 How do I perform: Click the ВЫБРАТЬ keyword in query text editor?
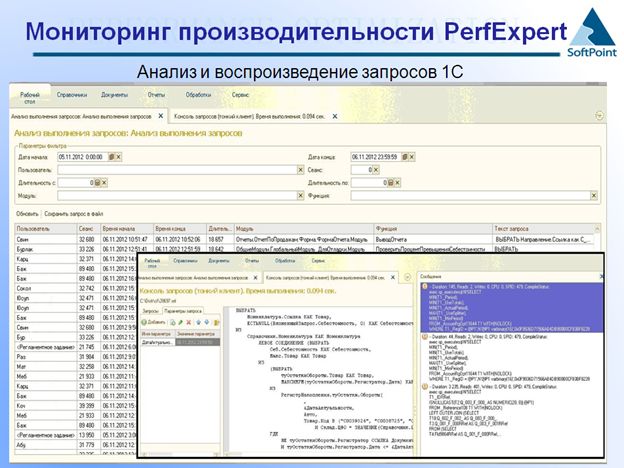point(246,310)
